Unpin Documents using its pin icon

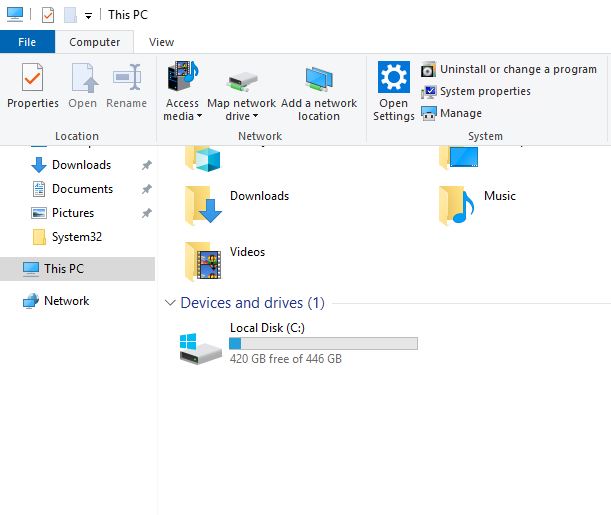[x=147, y=189]
